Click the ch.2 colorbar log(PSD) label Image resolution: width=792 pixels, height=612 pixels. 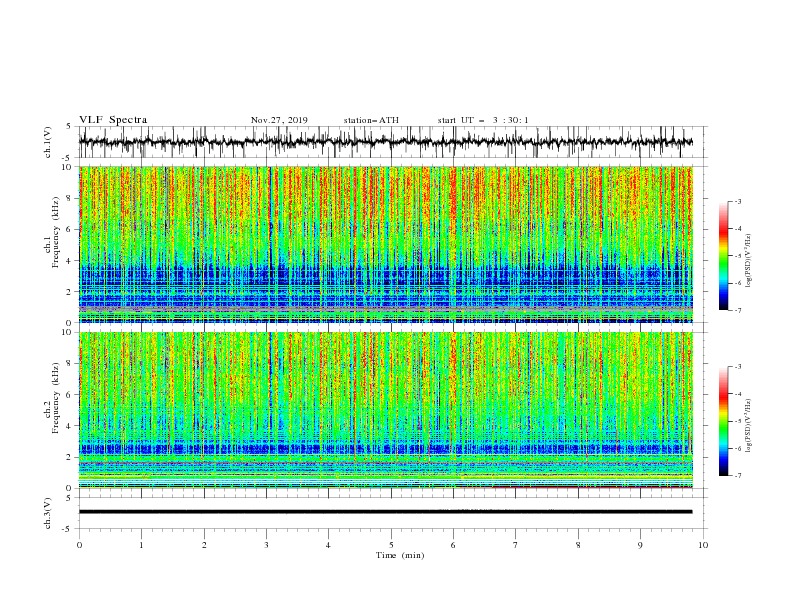point(749,426)
